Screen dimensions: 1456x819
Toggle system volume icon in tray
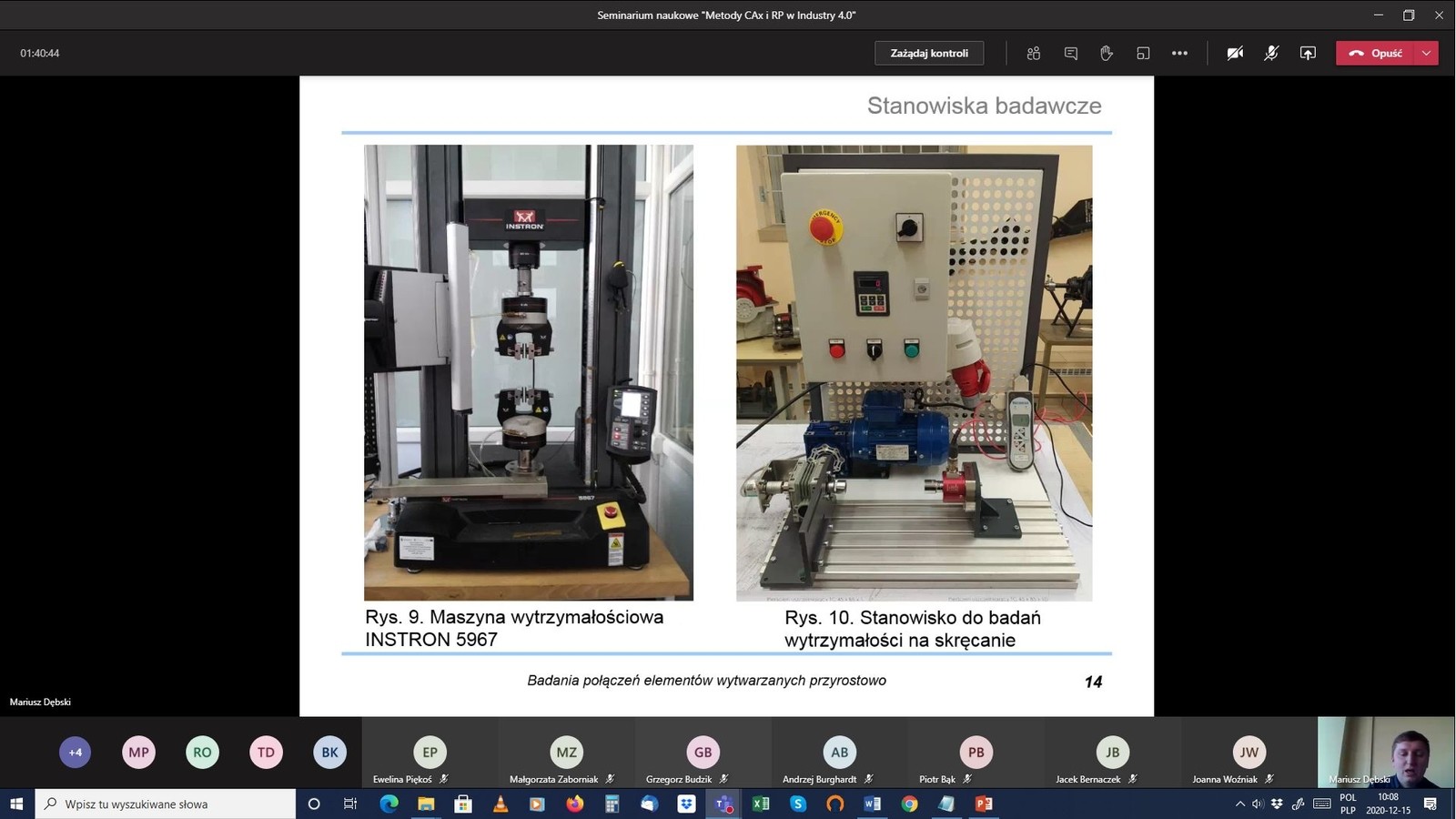[x=1258, y=804]
